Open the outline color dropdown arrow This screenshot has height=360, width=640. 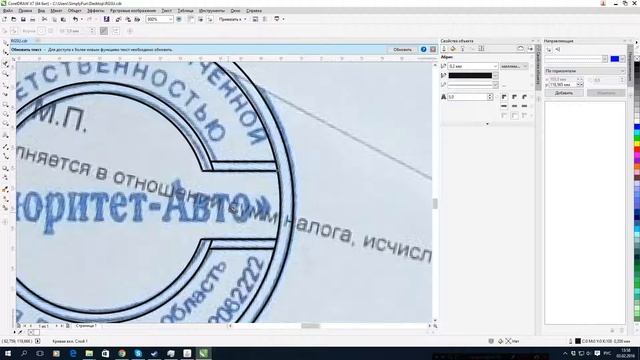click(x=495, y=76)
